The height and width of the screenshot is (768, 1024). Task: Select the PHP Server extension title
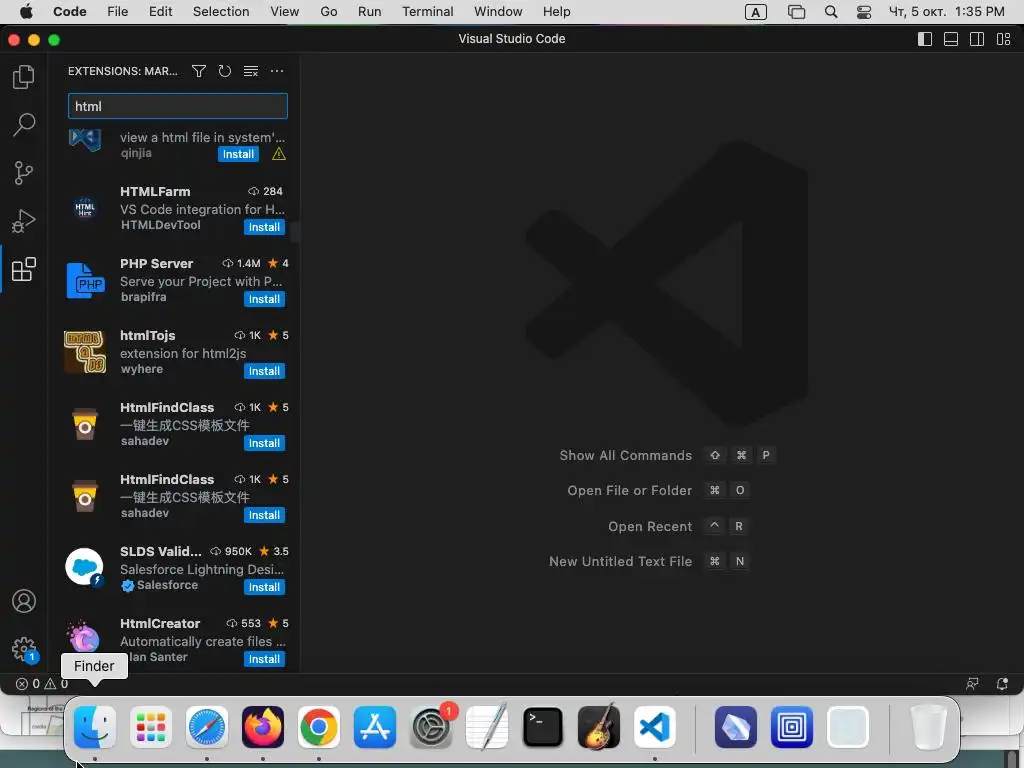coord(157,263)
